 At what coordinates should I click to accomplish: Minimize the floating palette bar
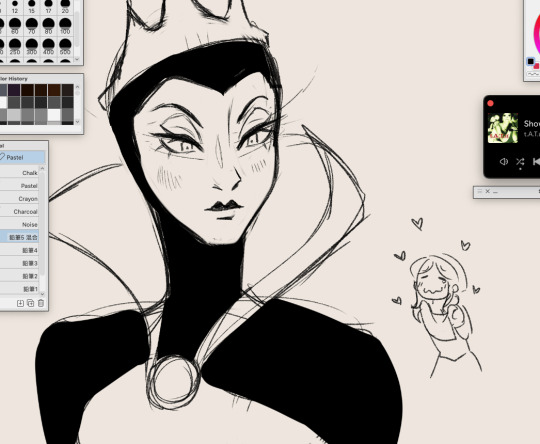pyautogui.click(x=495, y=192)
